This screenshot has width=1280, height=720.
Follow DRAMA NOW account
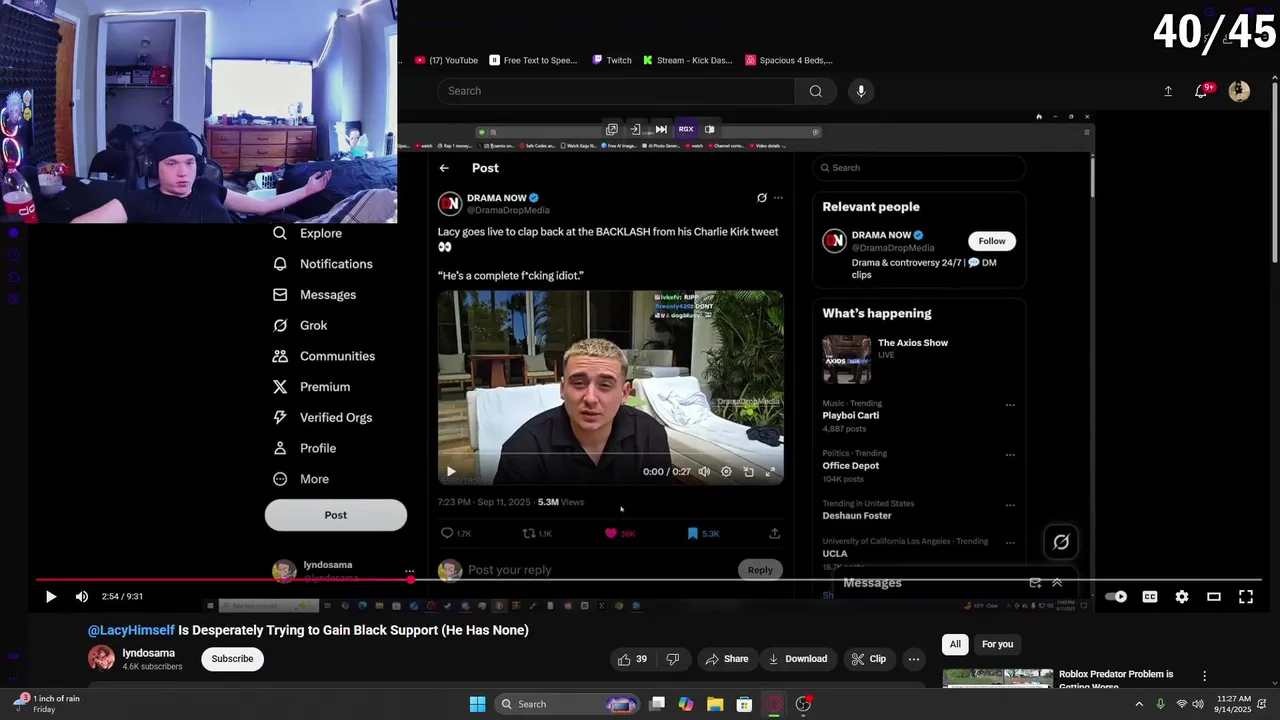pos(992,241)
